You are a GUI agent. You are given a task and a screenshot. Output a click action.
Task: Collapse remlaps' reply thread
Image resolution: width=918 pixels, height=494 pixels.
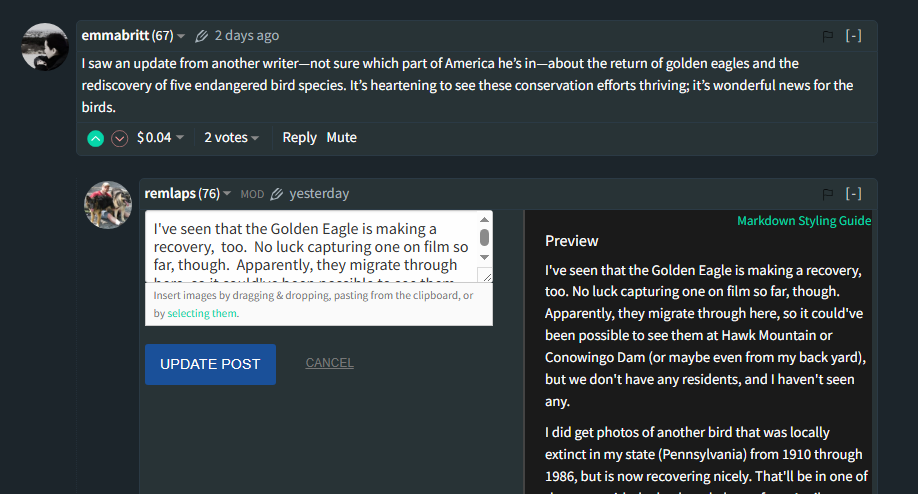(853, 194)
